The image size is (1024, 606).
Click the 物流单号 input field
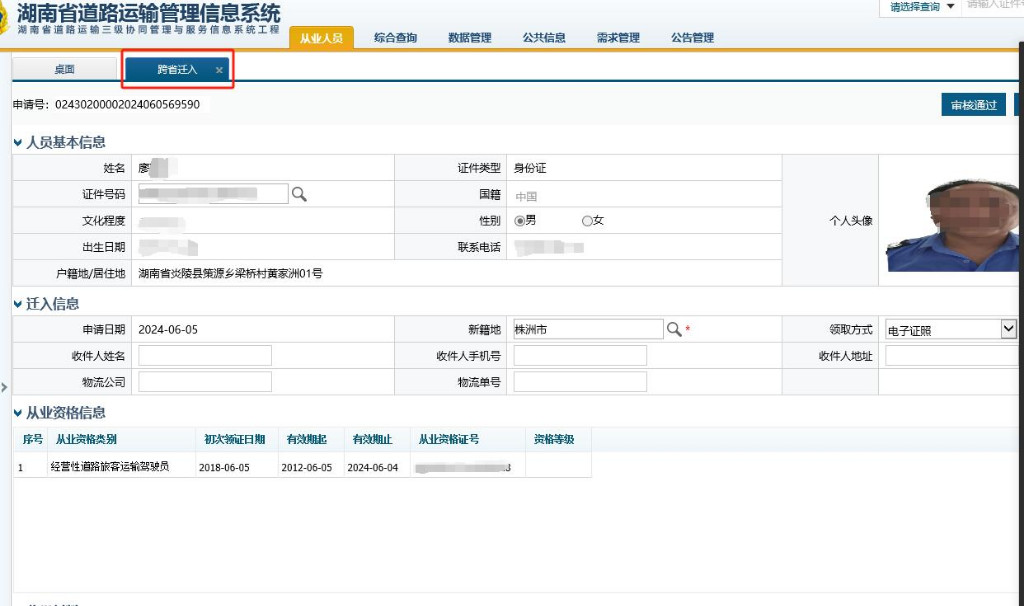click(580, 382)
